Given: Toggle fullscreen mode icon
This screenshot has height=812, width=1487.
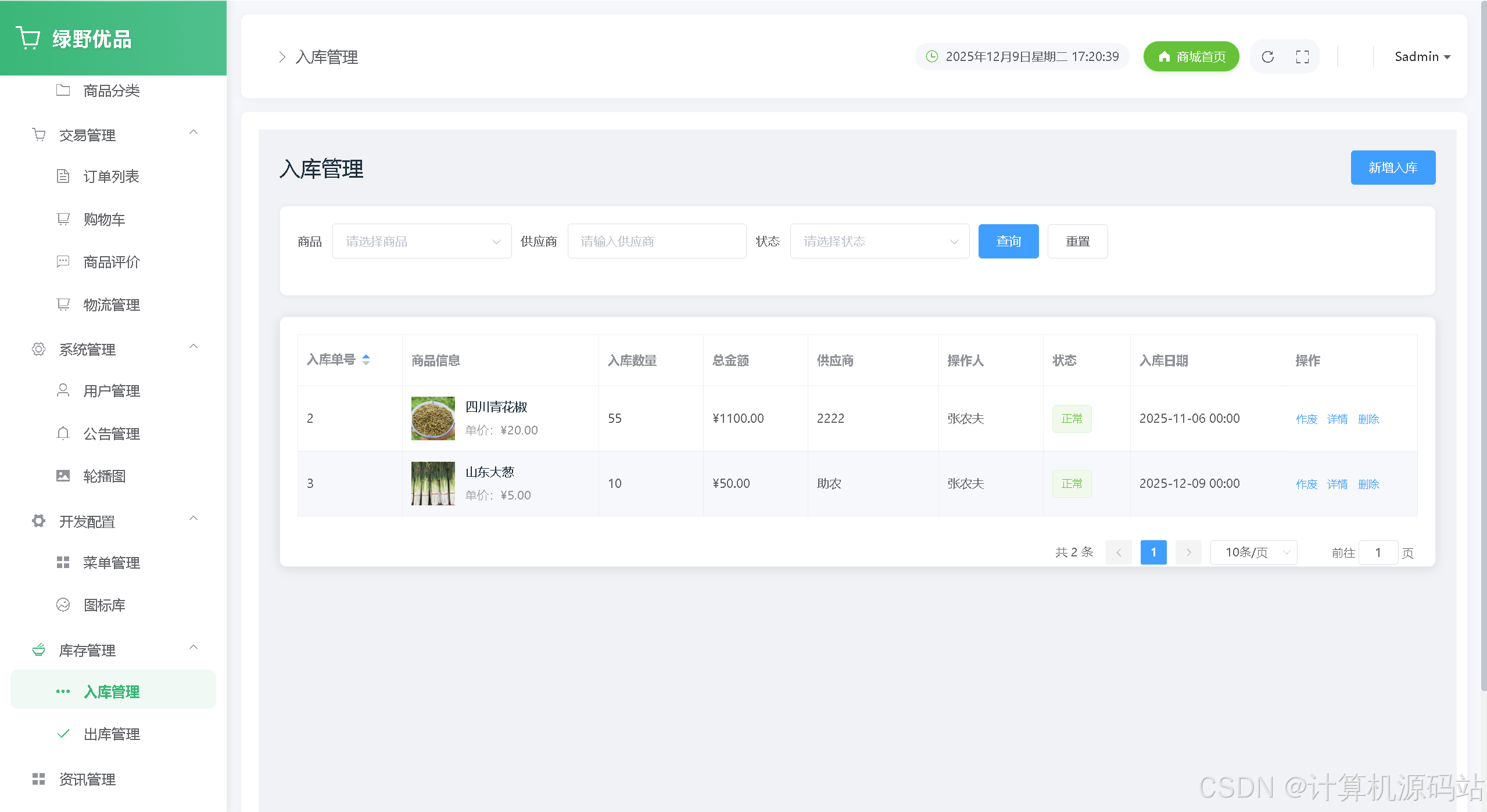Looking at the screenshot, I should [x=1302, y=57].
